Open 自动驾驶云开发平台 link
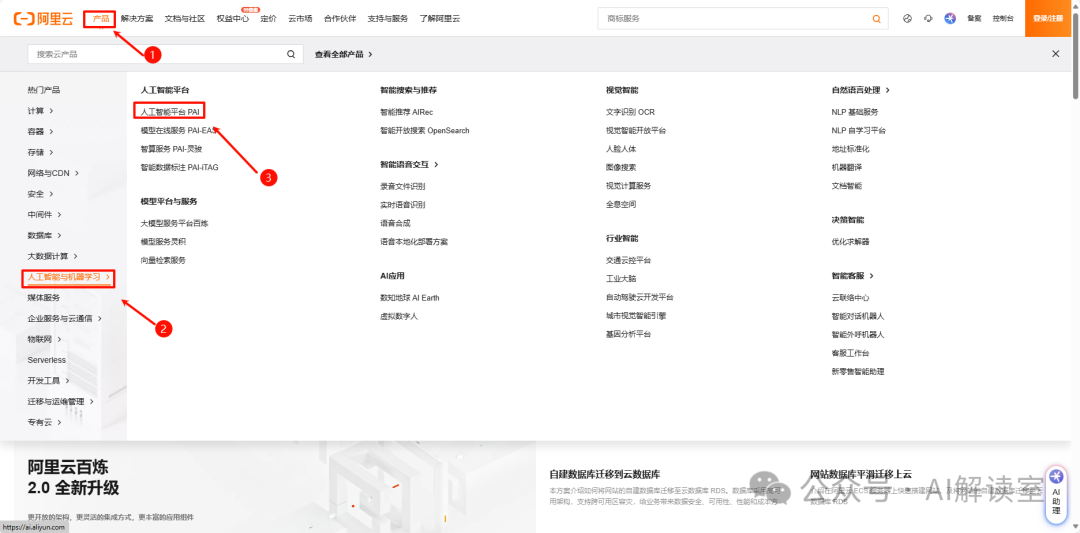 [x=640, y=297]
